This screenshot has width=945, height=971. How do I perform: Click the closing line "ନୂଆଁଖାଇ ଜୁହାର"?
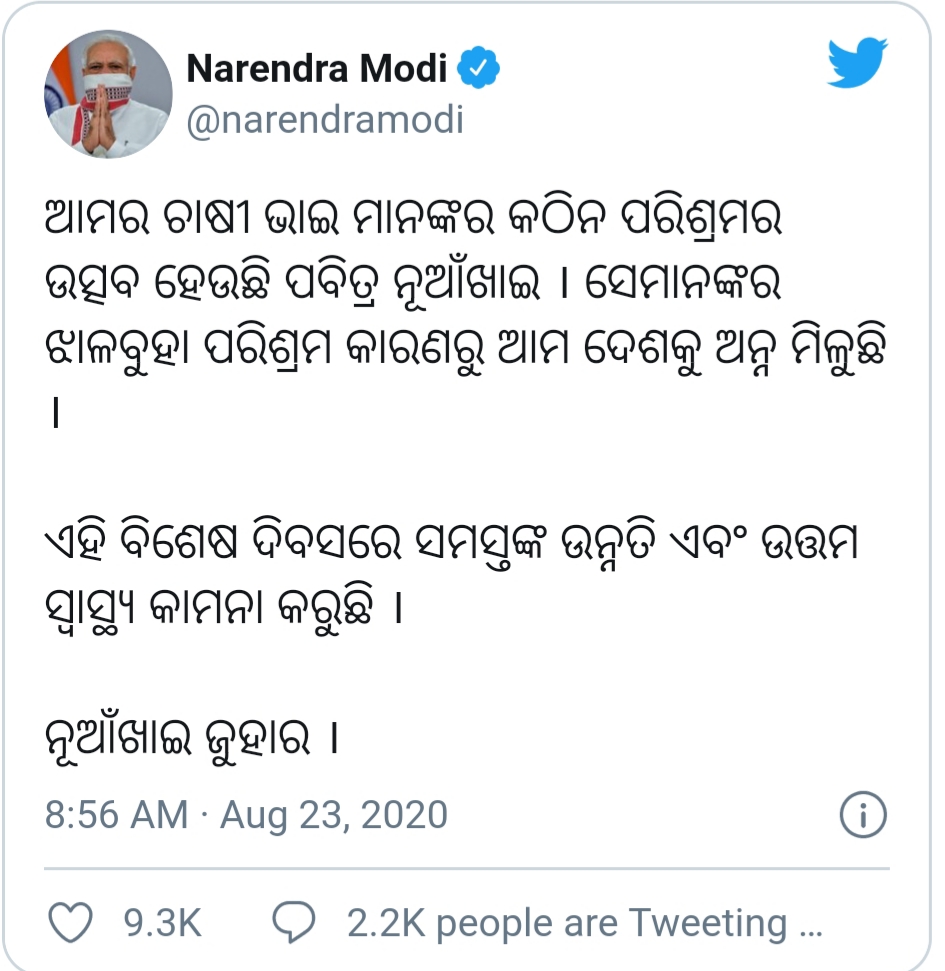tap(188, 741)
